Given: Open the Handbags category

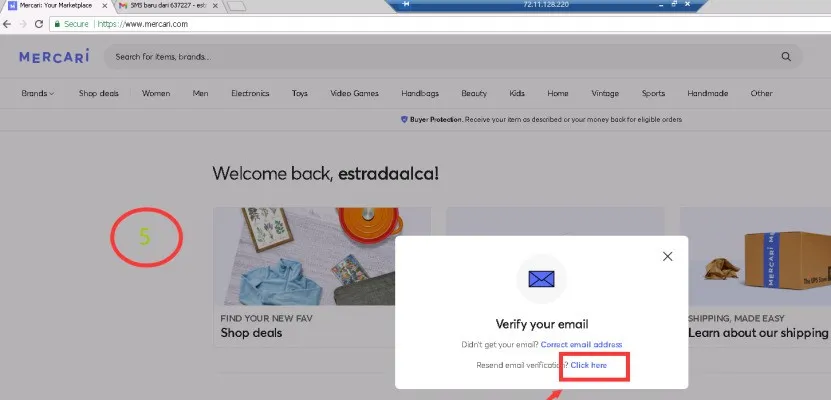Looking at the screenshot, I should (x=420, y=93).
